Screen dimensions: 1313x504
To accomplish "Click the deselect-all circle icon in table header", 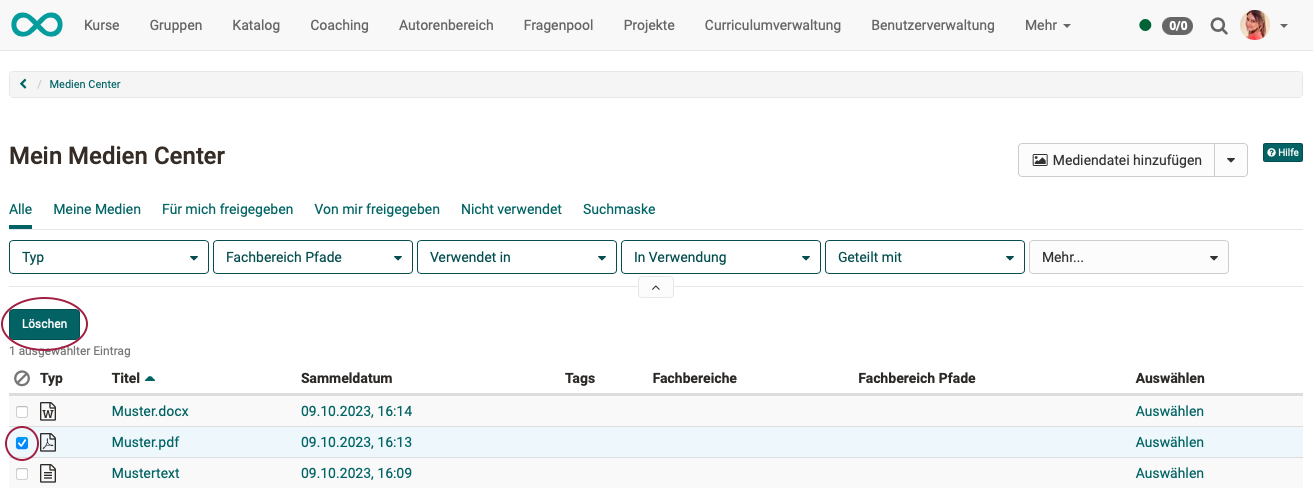I will pyautogui.click(x=22, y=379).
